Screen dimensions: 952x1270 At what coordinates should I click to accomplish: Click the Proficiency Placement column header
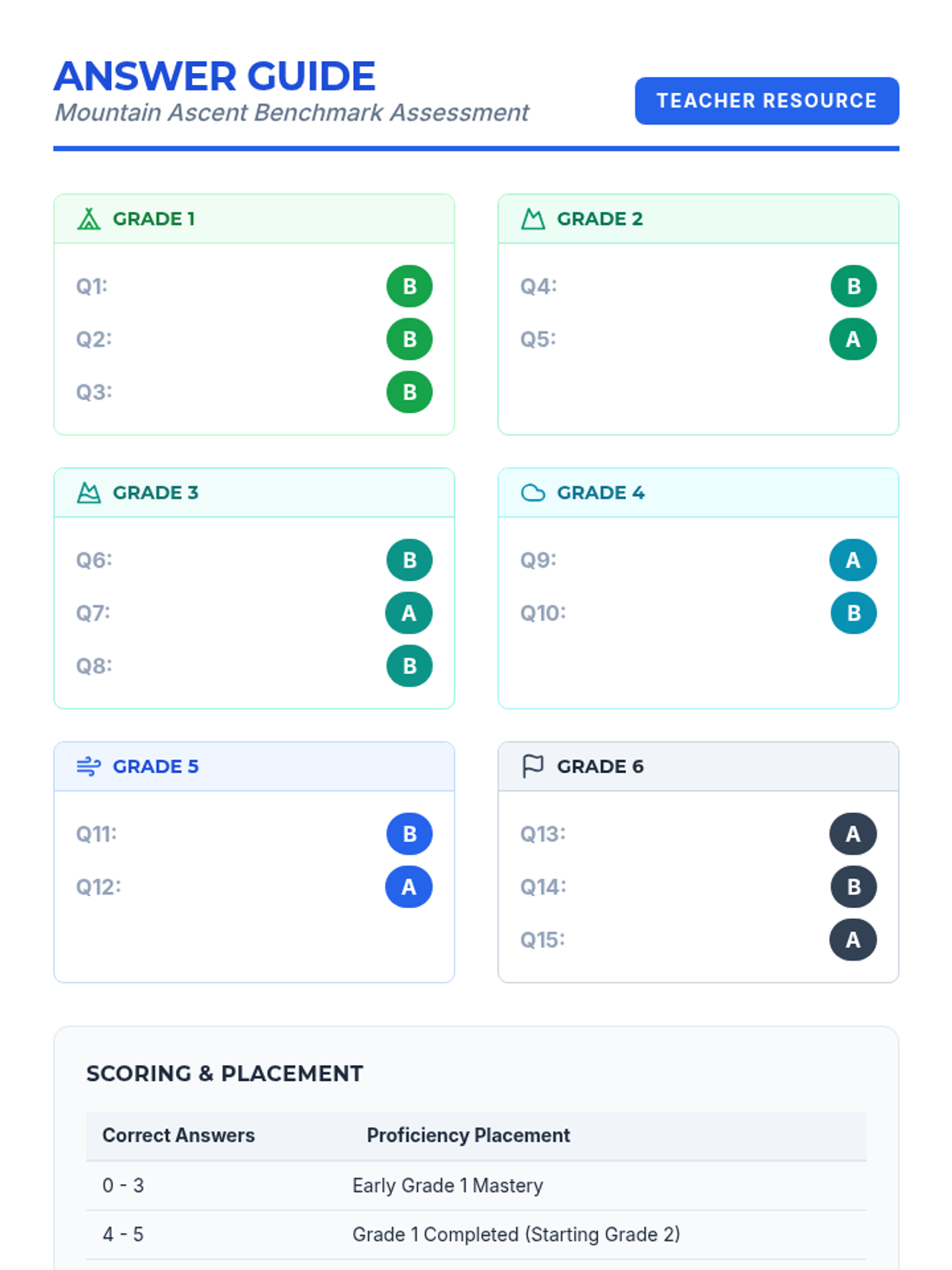(x=468, y=1135)
